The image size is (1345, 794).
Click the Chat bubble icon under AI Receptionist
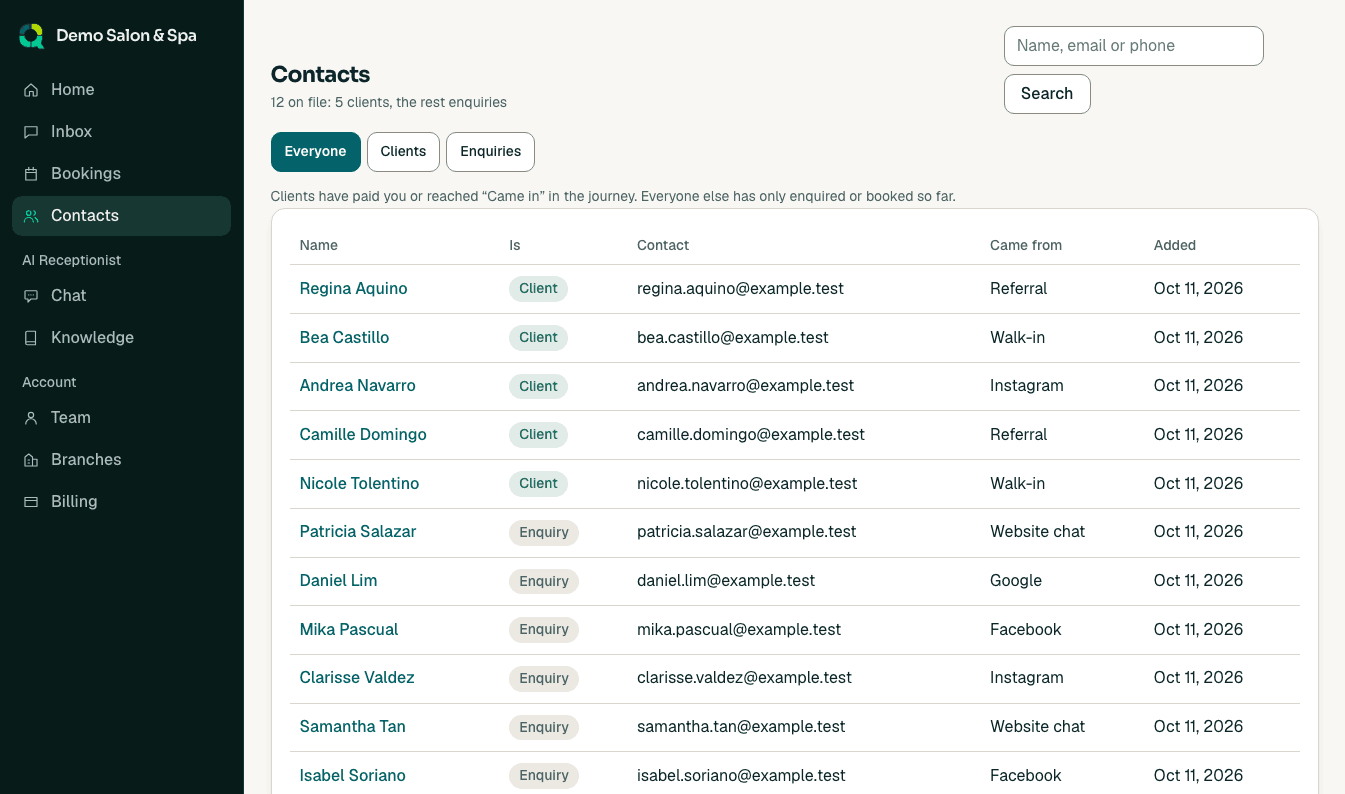click(x=31, y=296)
